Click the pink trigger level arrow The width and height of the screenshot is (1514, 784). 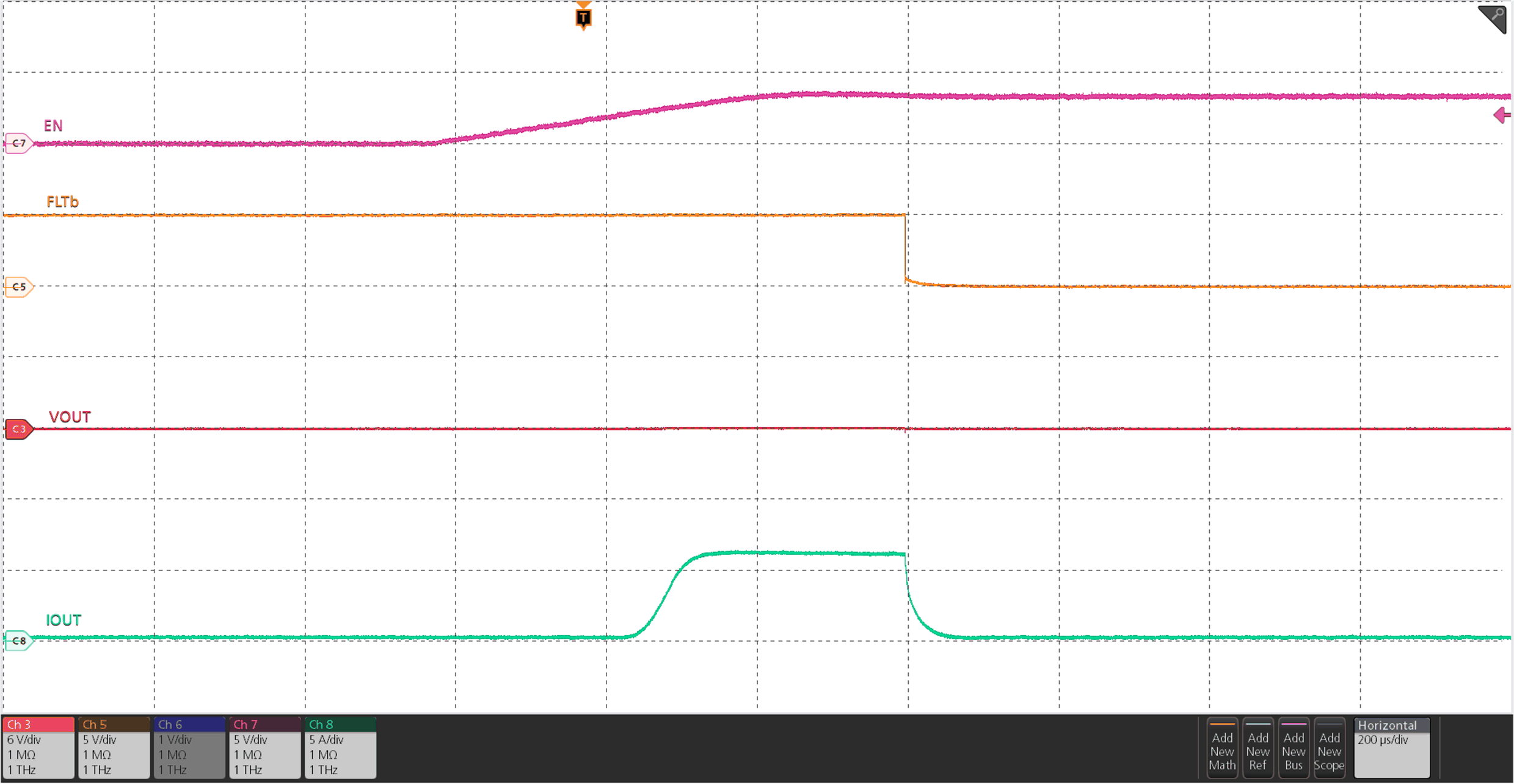[1501, 115]
